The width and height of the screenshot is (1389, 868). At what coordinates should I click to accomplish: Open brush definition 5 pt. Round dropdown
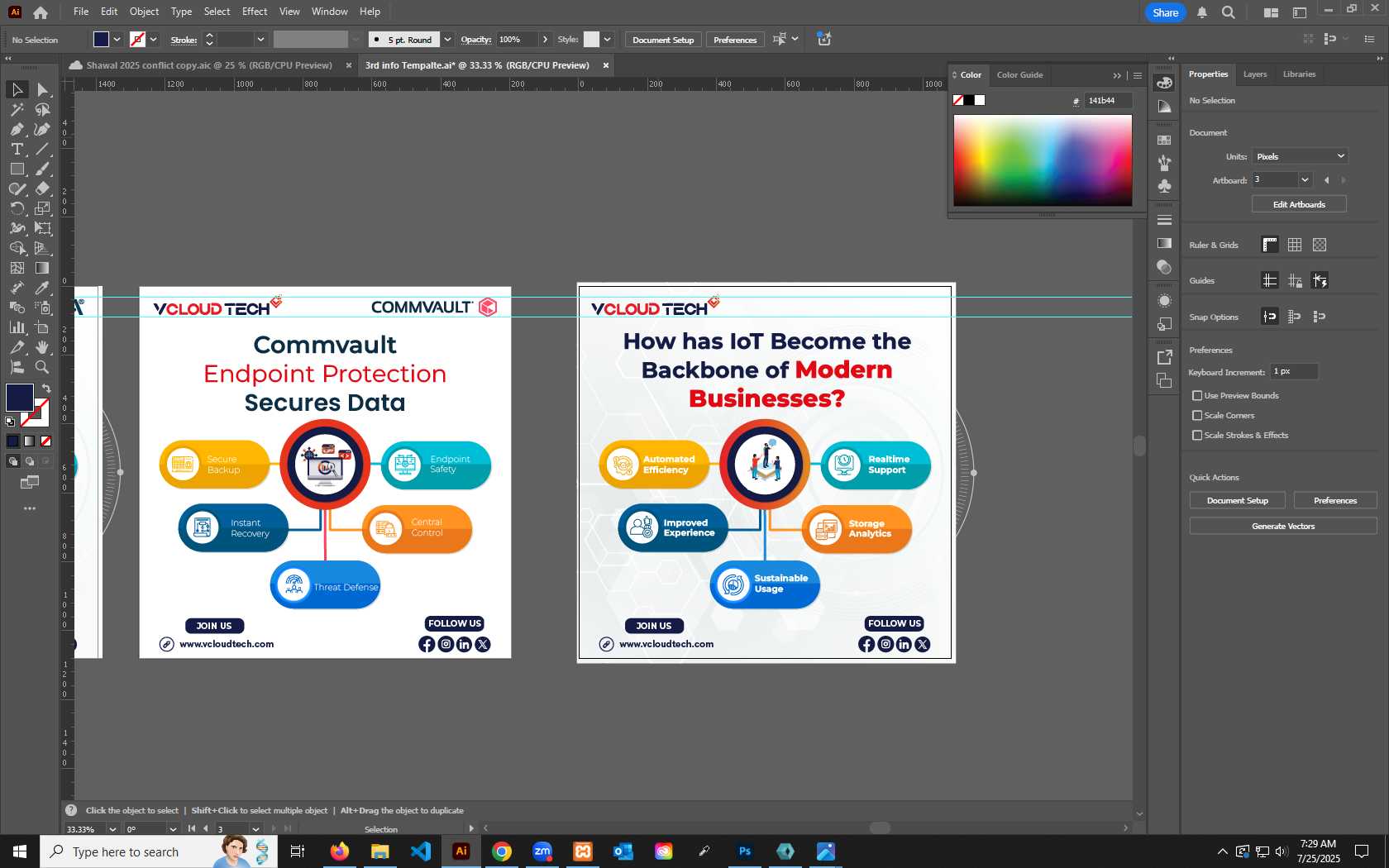(x=447, y=40)
